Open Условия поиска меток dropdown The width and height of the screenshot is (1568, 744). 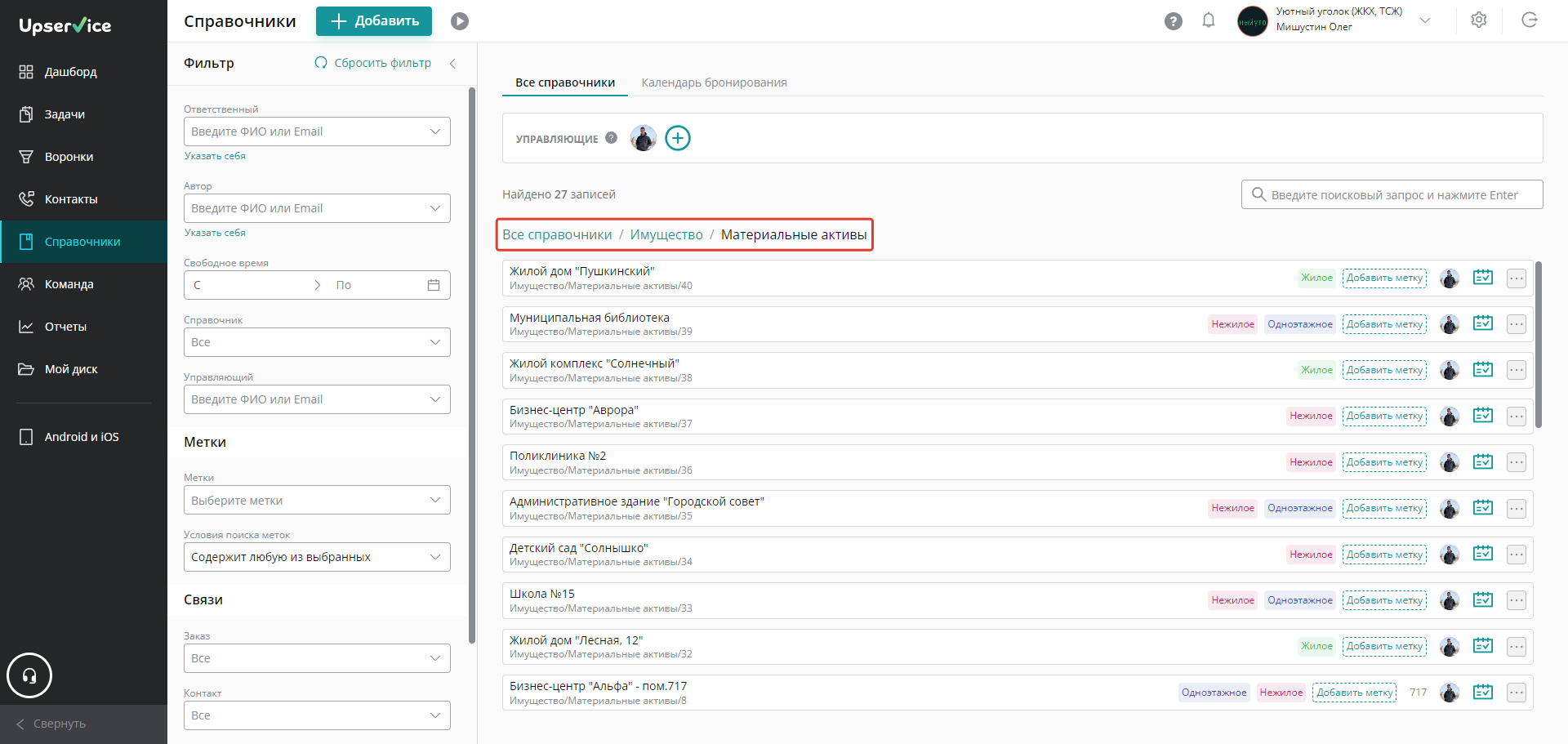tap(317, 557)
